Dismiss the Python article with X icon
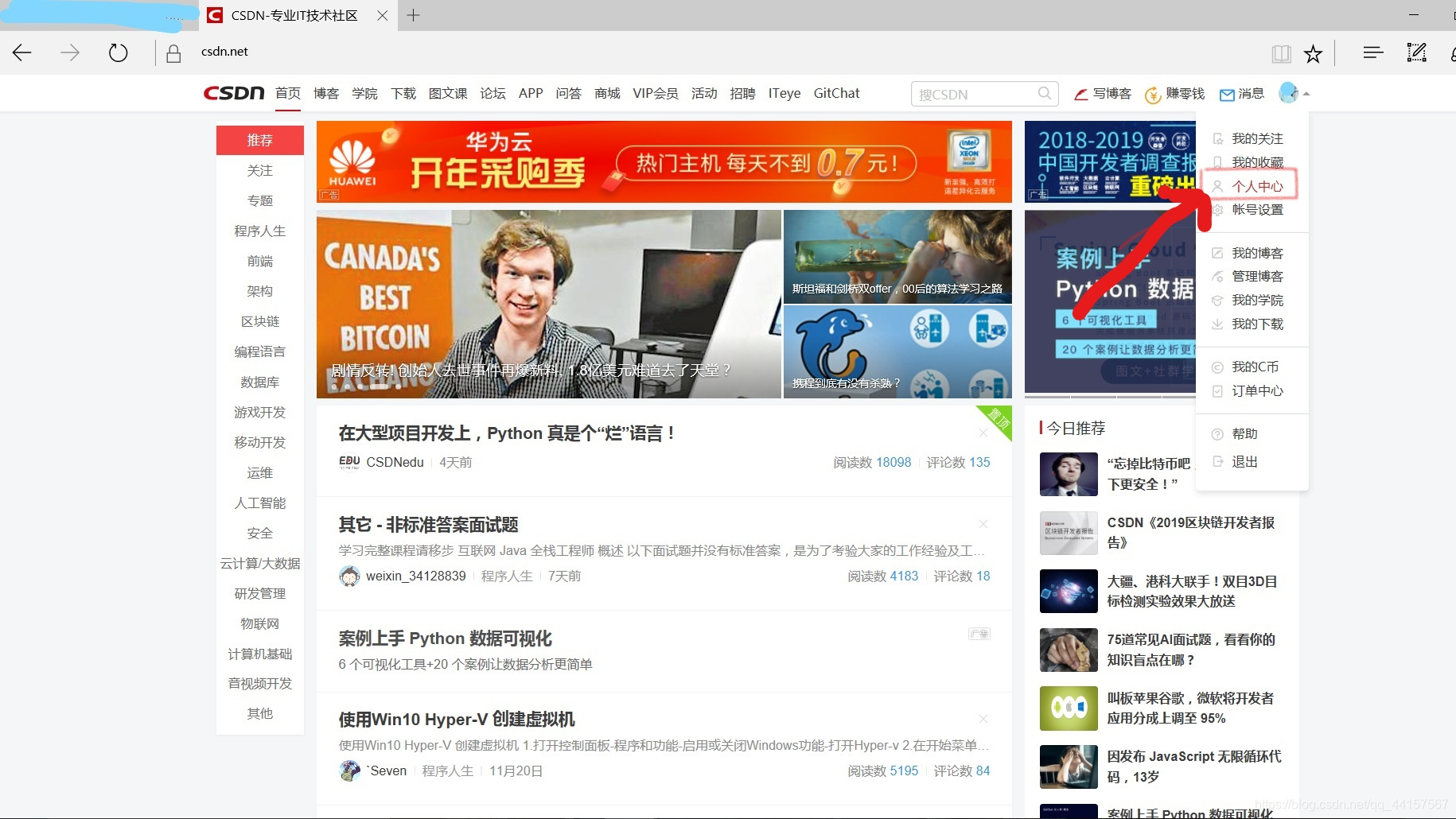The width and height of the screenshot is (1456, 819). coord(983,433)
